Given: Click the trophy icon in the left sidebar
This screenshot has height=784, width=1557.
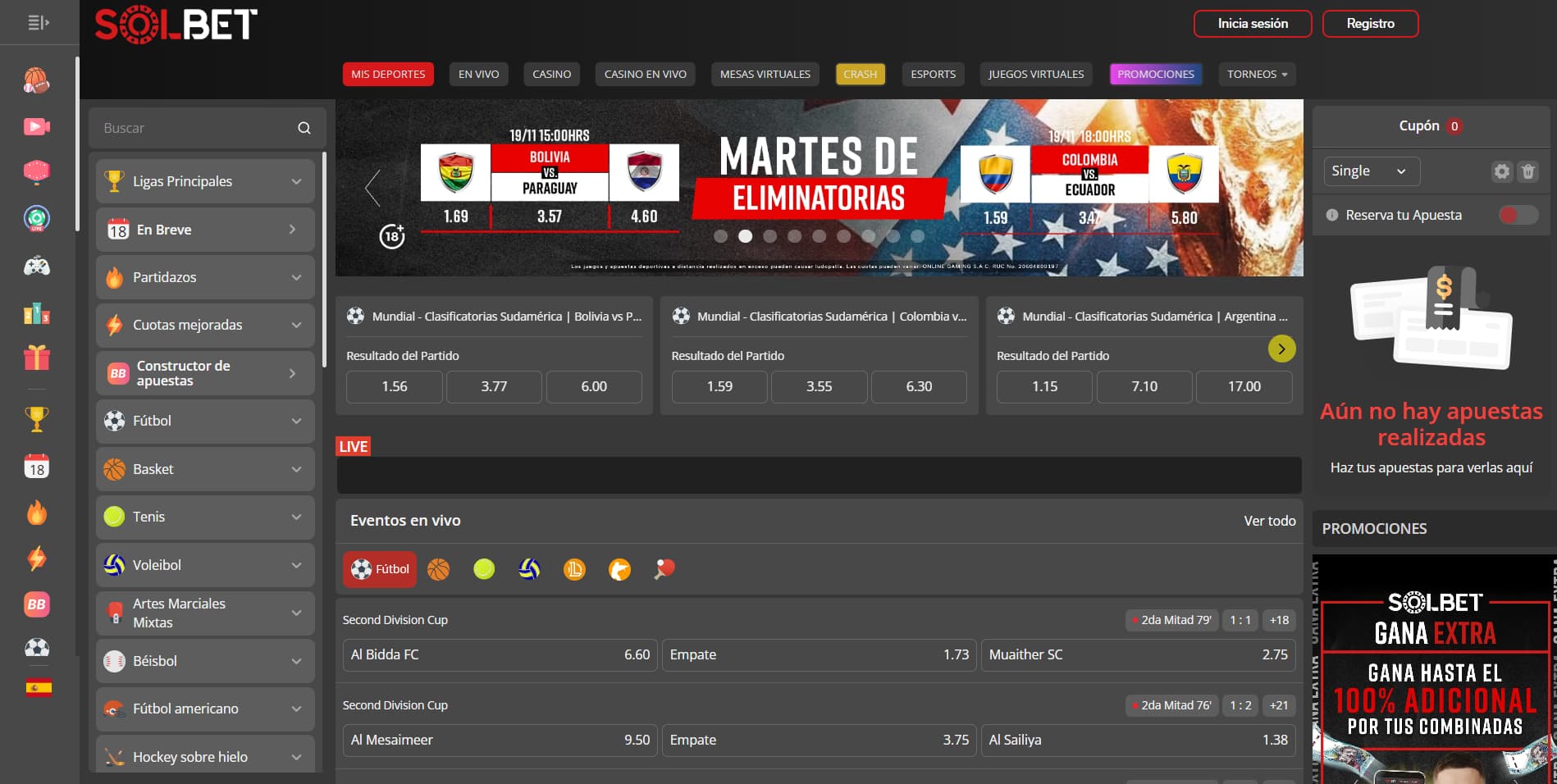Looking at the screenshot, I should pyautogui.click(x=36, y=418).
